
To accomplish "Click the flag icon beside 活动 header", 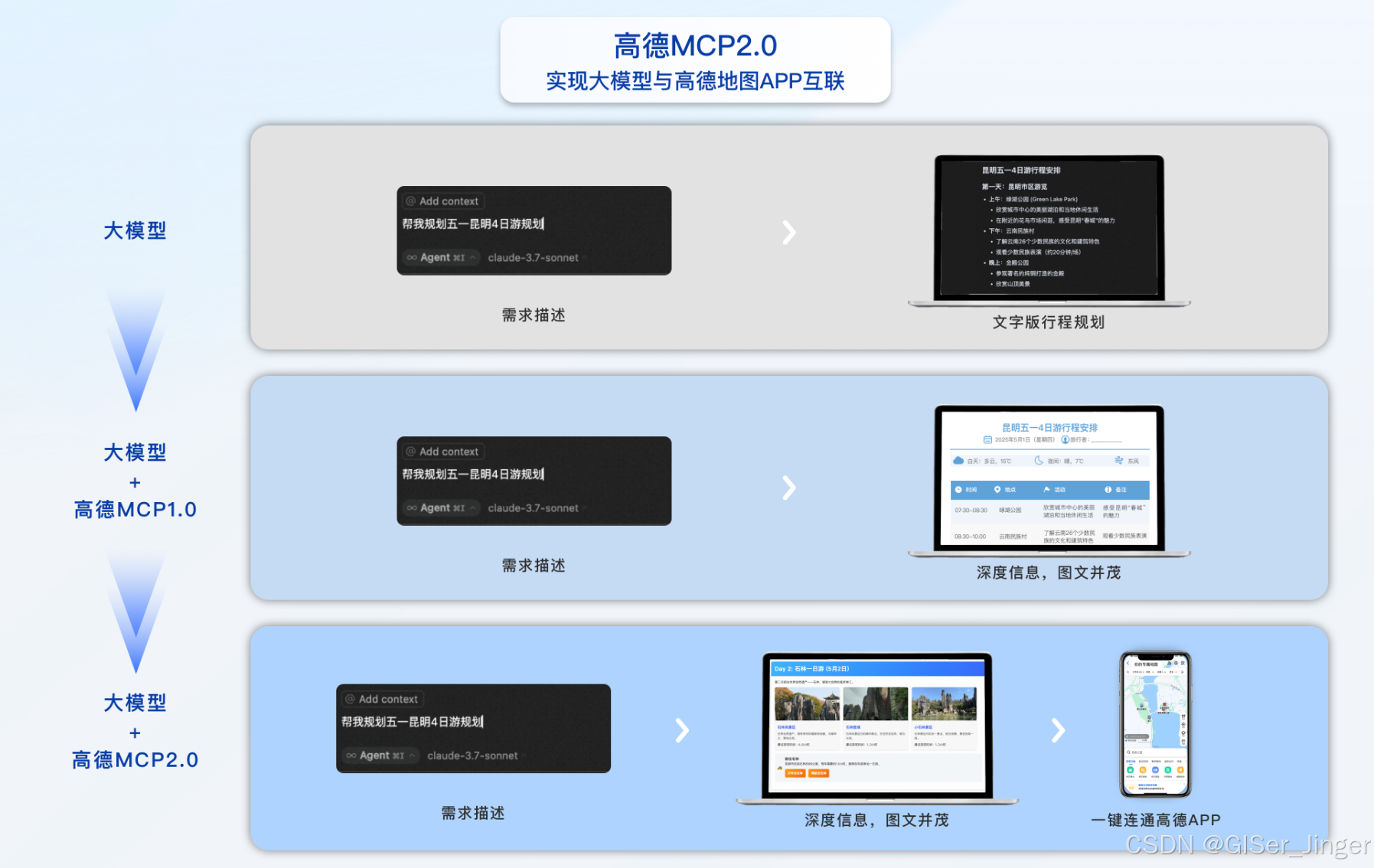I will pyautogui.click(x=1047, y=490).
